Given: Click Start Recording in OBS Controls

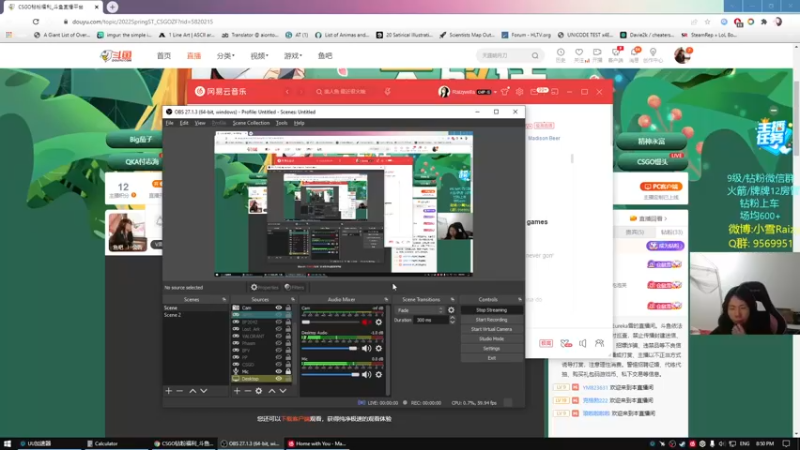Looking at the screenshot, I should click(491, 320).
